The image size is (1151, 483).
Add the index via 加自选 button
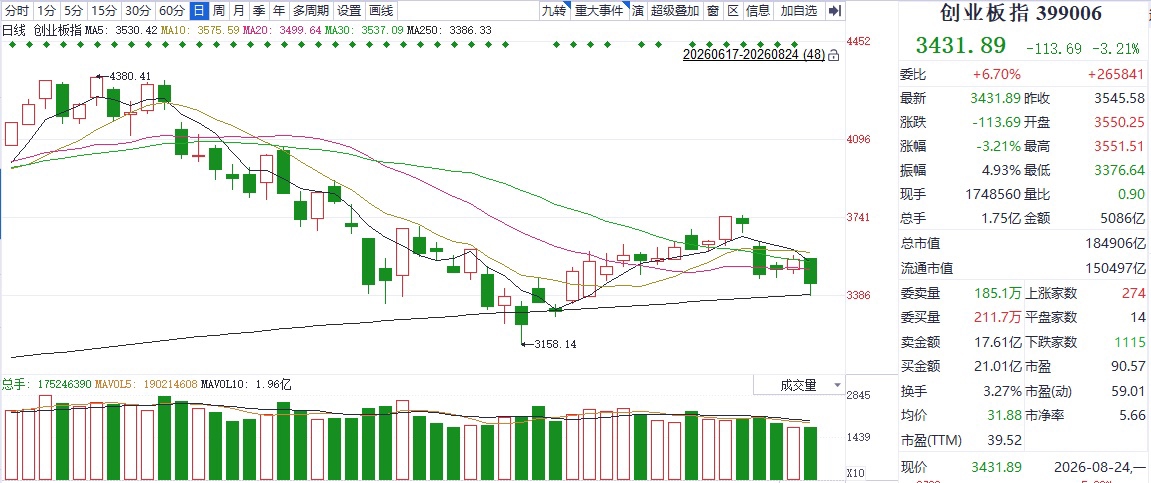point(799,10)
